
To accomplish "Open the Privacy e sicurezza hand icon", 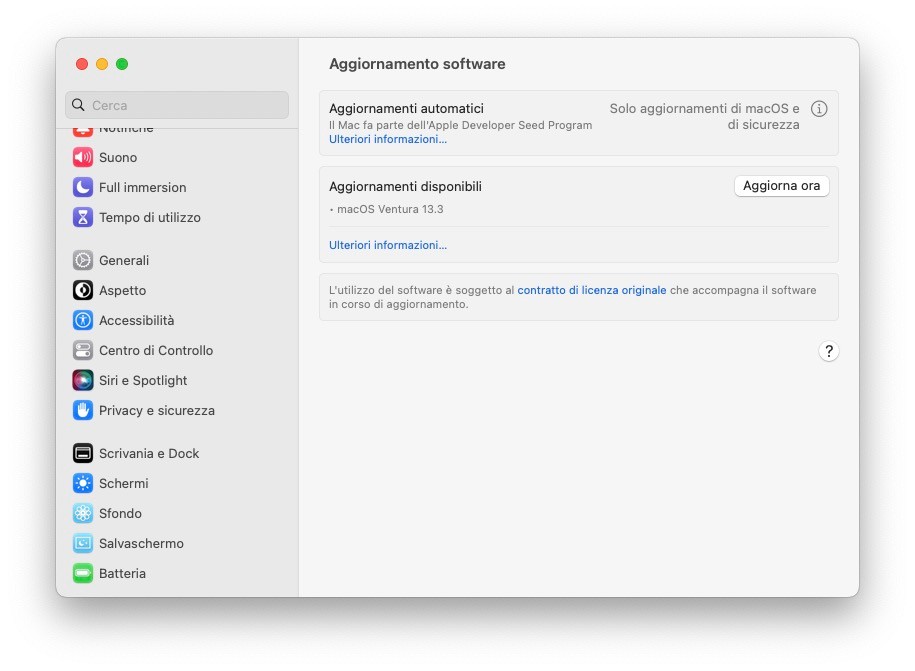I will pyautogui.click(x=83, y=410).
